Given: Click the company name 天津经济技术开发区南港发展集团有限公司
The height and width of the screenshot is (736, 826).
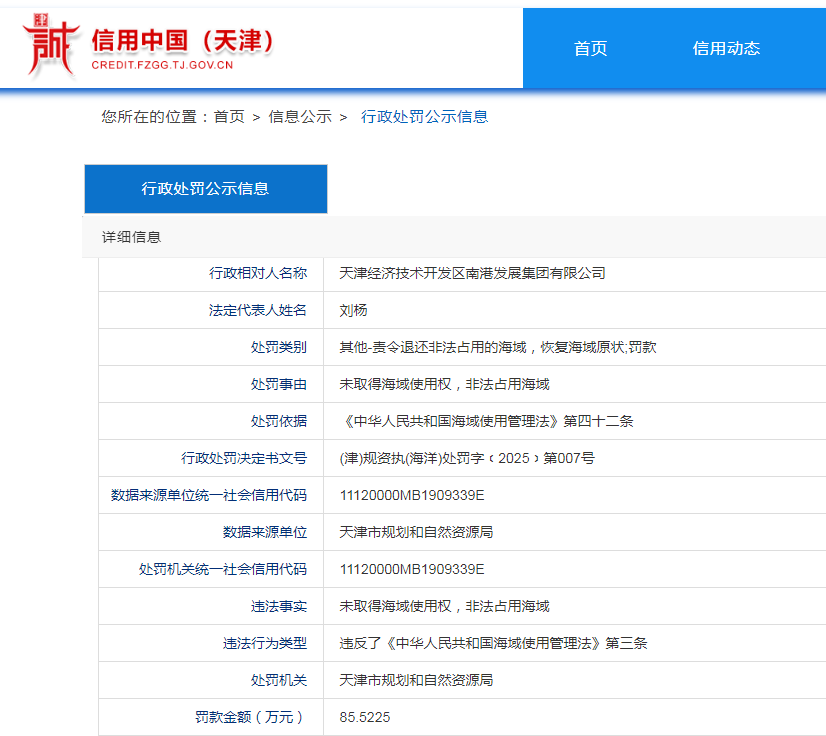Looking at the screenshot, I should coord(472,273).
